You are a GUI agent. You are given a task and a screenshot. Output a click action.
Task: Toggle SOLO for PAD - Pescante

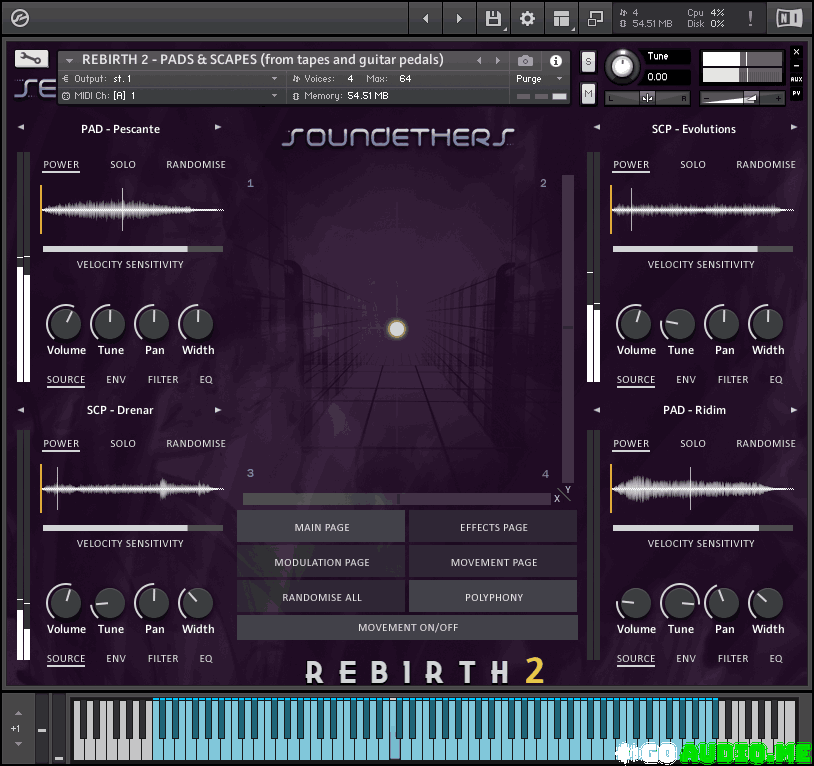coord(123,165)
